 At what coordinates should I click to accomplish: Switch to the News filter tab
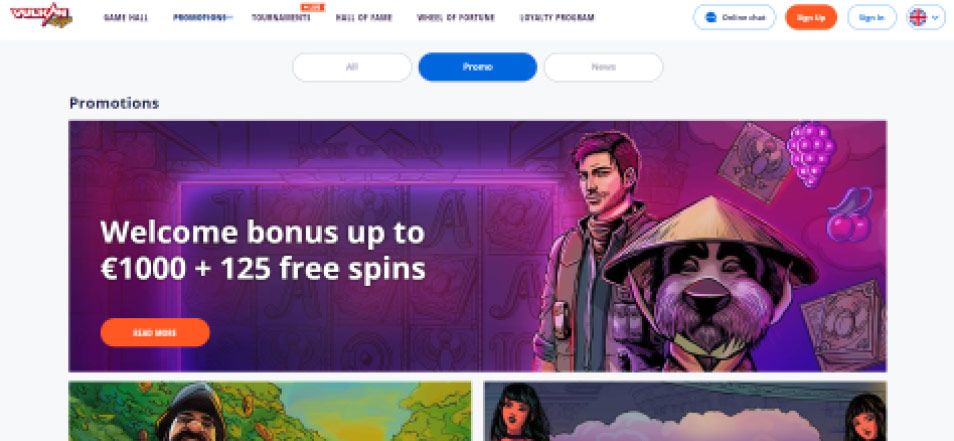[604, 67]
